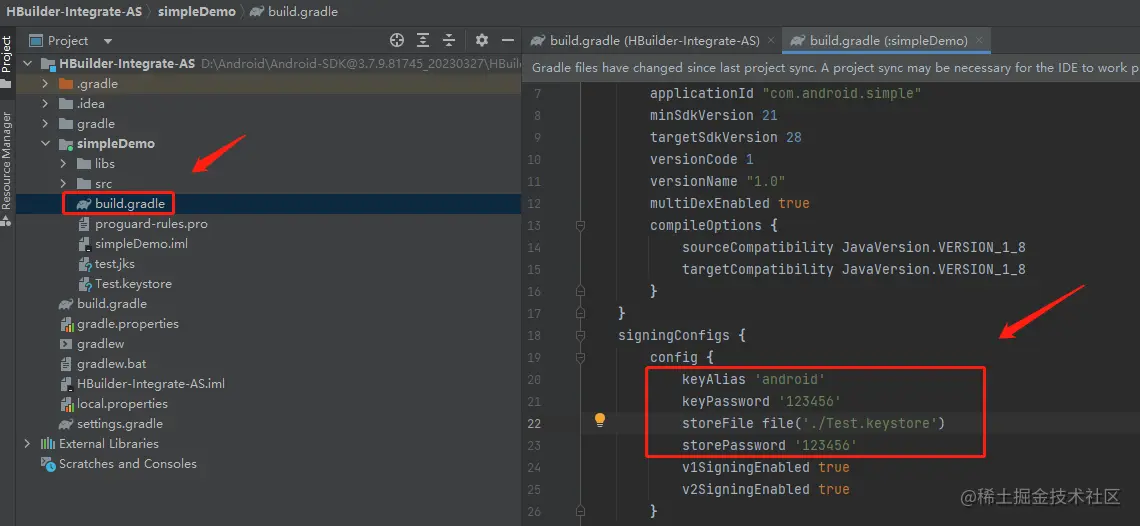
Task: Click build.gradle in the breadcrumb path
Action: 294,12
